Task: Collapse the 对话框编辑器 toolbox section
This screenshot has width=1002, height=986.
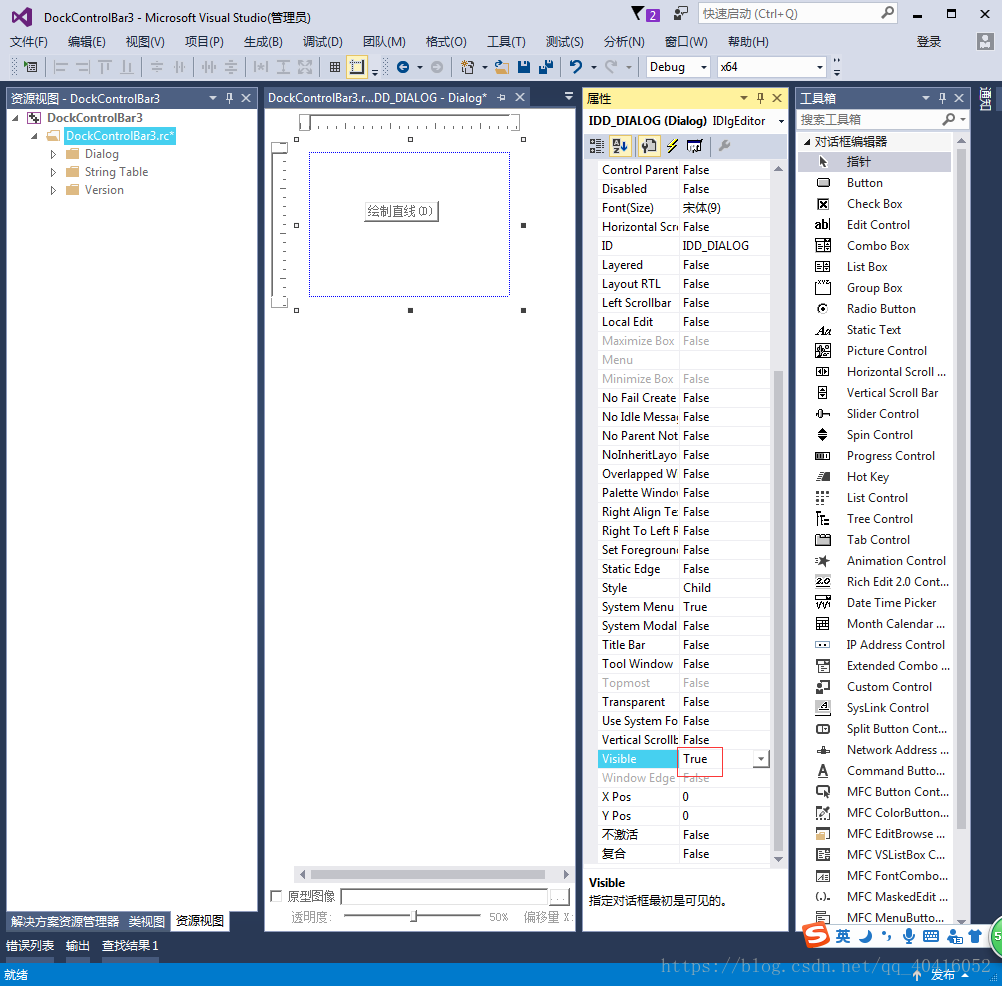Action: click(x=807, y=142)
